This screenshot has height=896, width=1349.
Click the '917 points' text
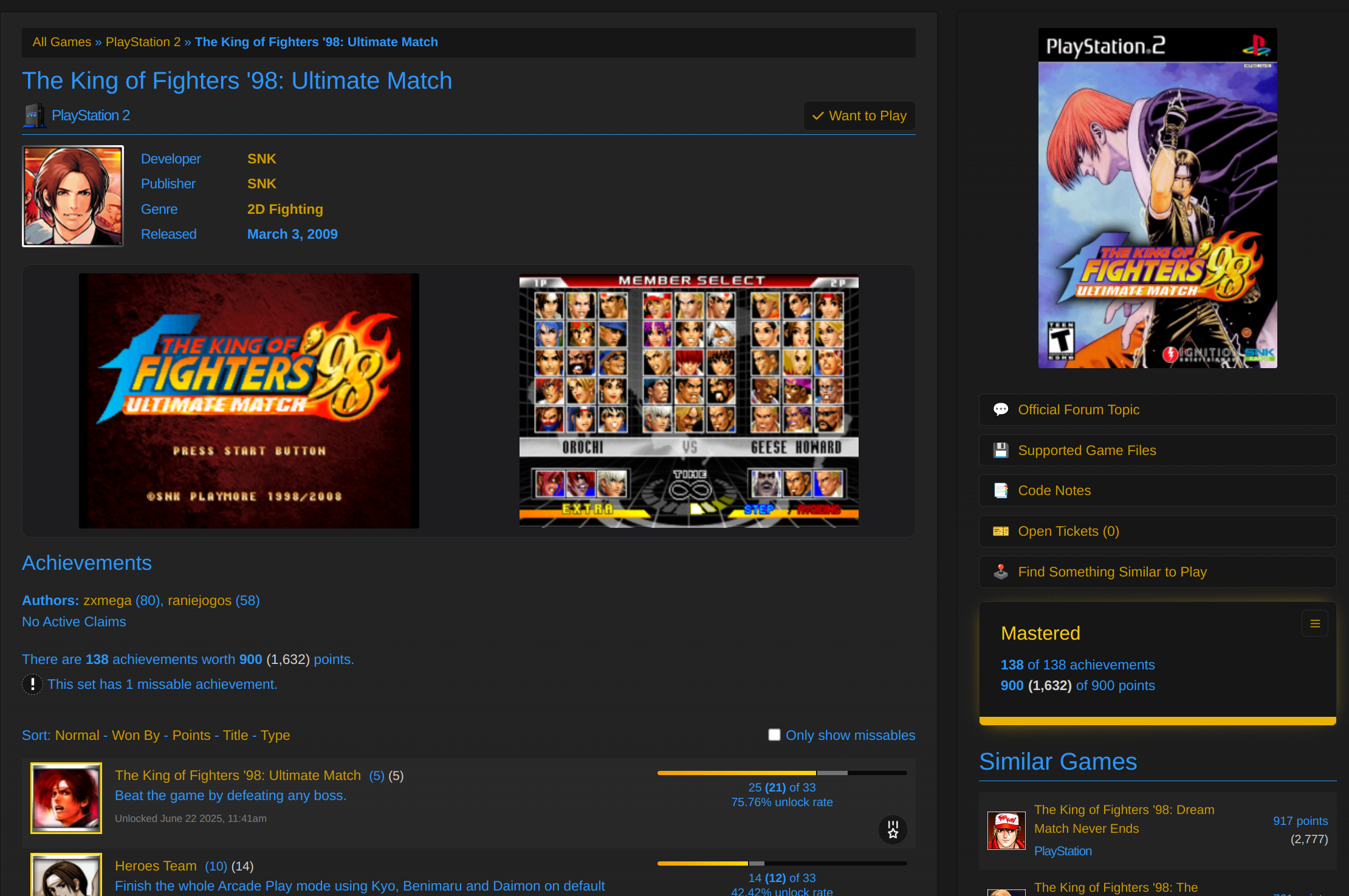pos(1300,821)
